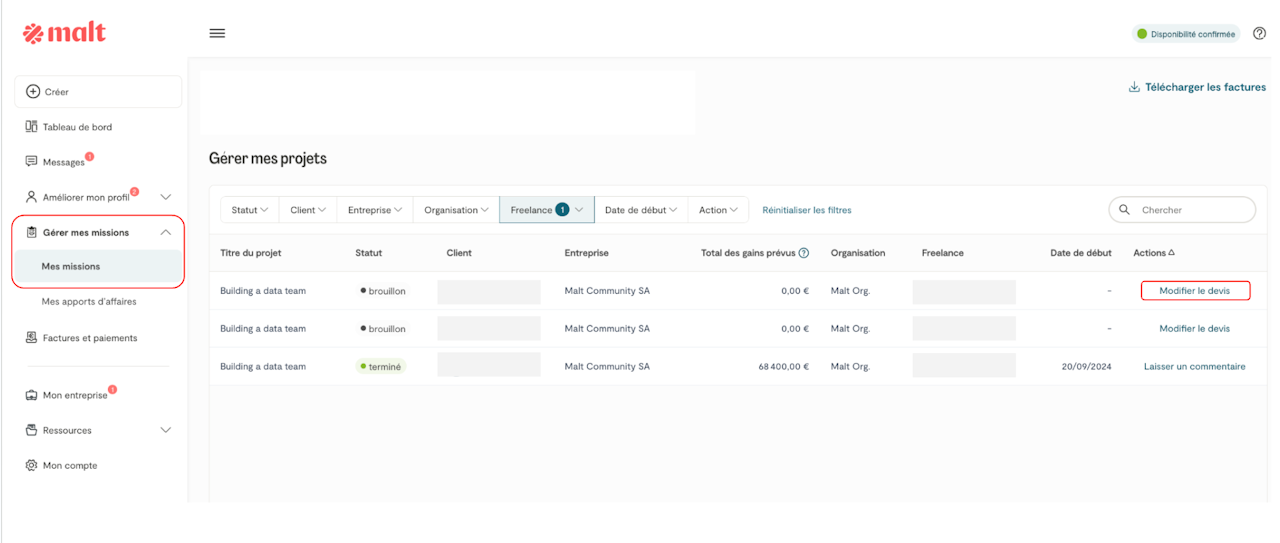The height and width of the screenshot is (543, 1280).
Task: Open the hamburger menu icon
Action: point(217,33)
